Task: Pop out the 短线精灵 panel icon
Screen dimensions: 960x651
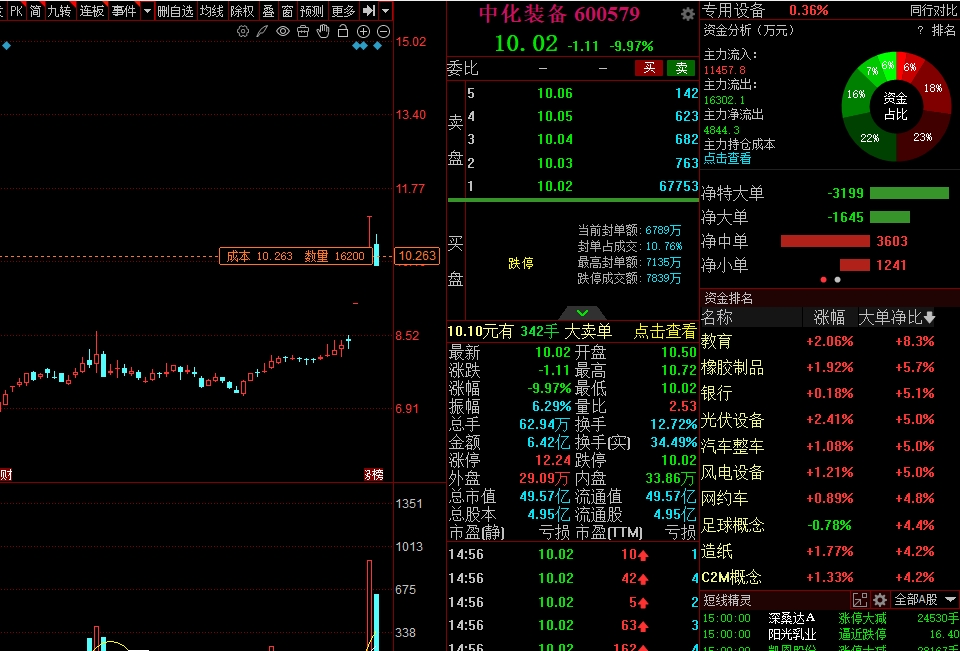Action: pos(860,600)
